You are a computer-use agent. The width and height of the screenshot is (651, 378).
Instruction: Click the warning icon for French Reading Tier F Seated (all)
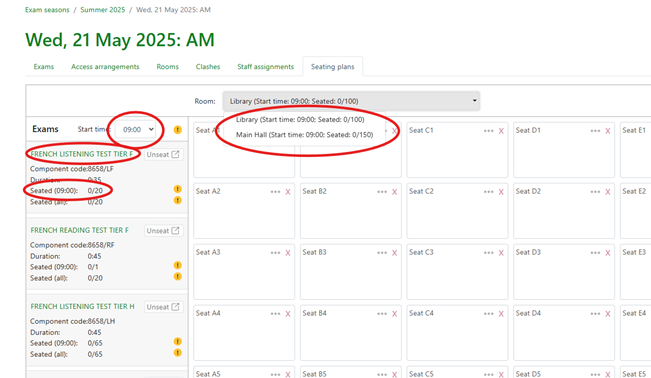coord(178,276)
